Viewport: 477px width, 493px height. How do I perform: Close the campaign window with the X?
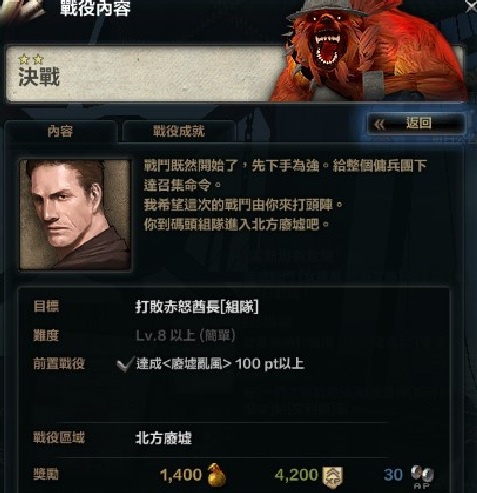(x=471, y=6)
